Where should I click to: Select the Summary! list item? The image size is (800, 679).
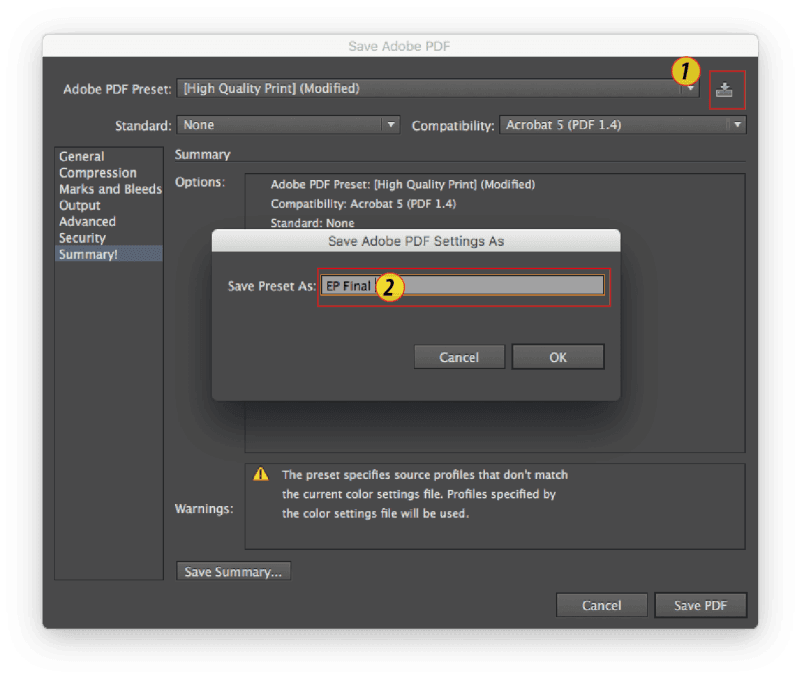[x=88, y=254]
